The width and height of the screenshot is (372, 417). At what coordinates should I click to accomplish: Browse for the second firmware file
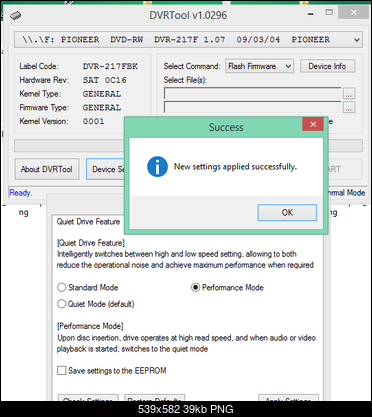(349, 108)
